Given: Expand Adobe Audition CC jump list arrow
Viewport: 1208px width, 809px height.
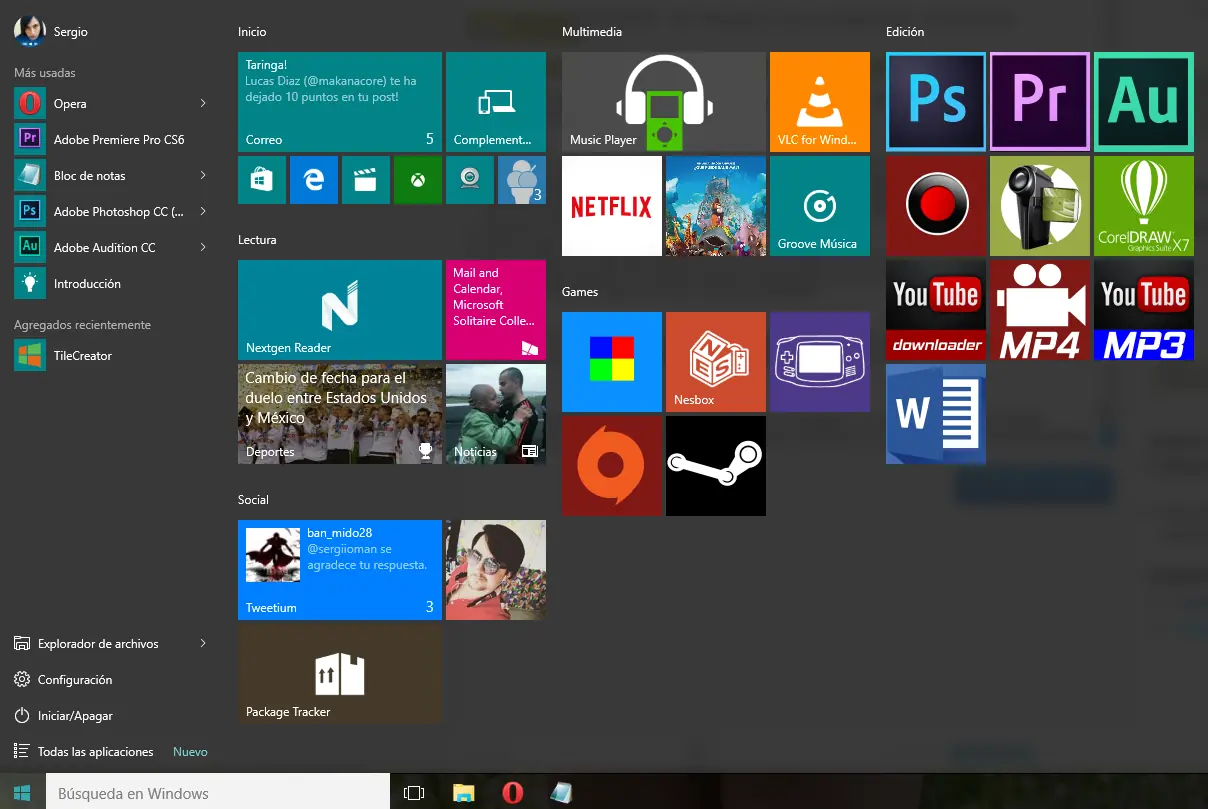Looking at the screenshot, I should tap(203, 248).
